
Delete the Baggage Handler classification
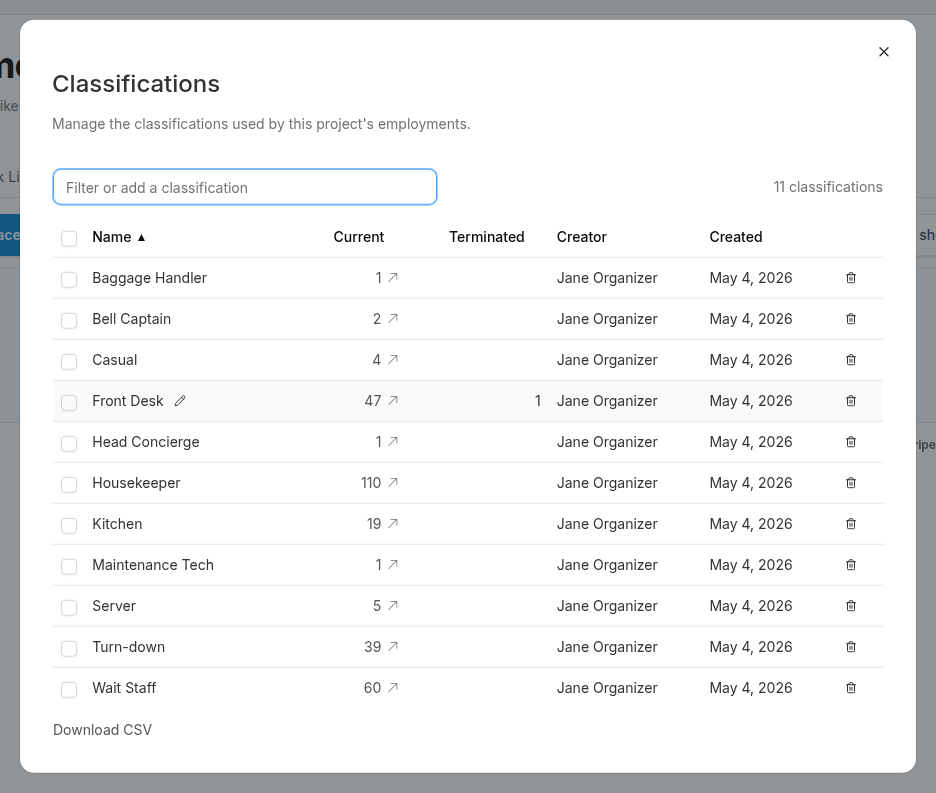851,278
